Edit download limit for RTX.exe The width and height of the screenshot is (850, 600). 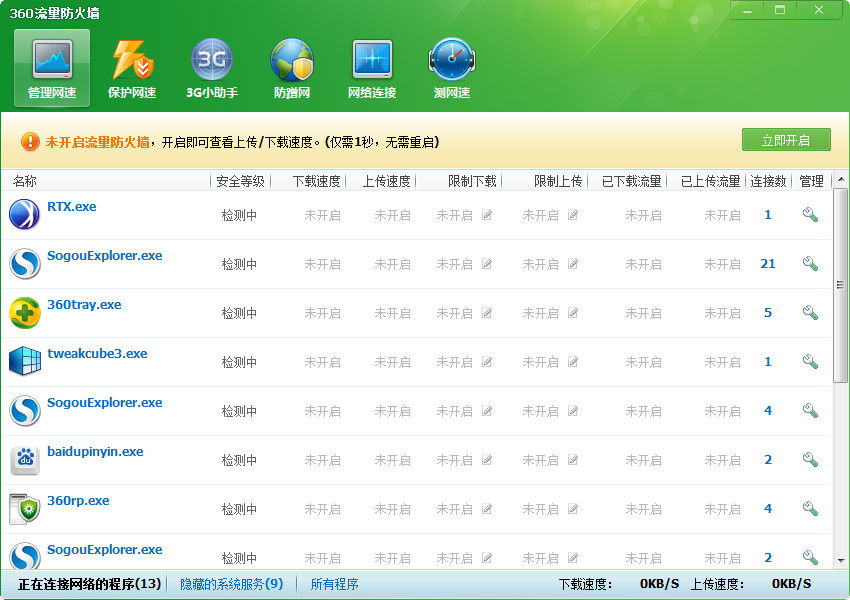[x=487, y=215]
